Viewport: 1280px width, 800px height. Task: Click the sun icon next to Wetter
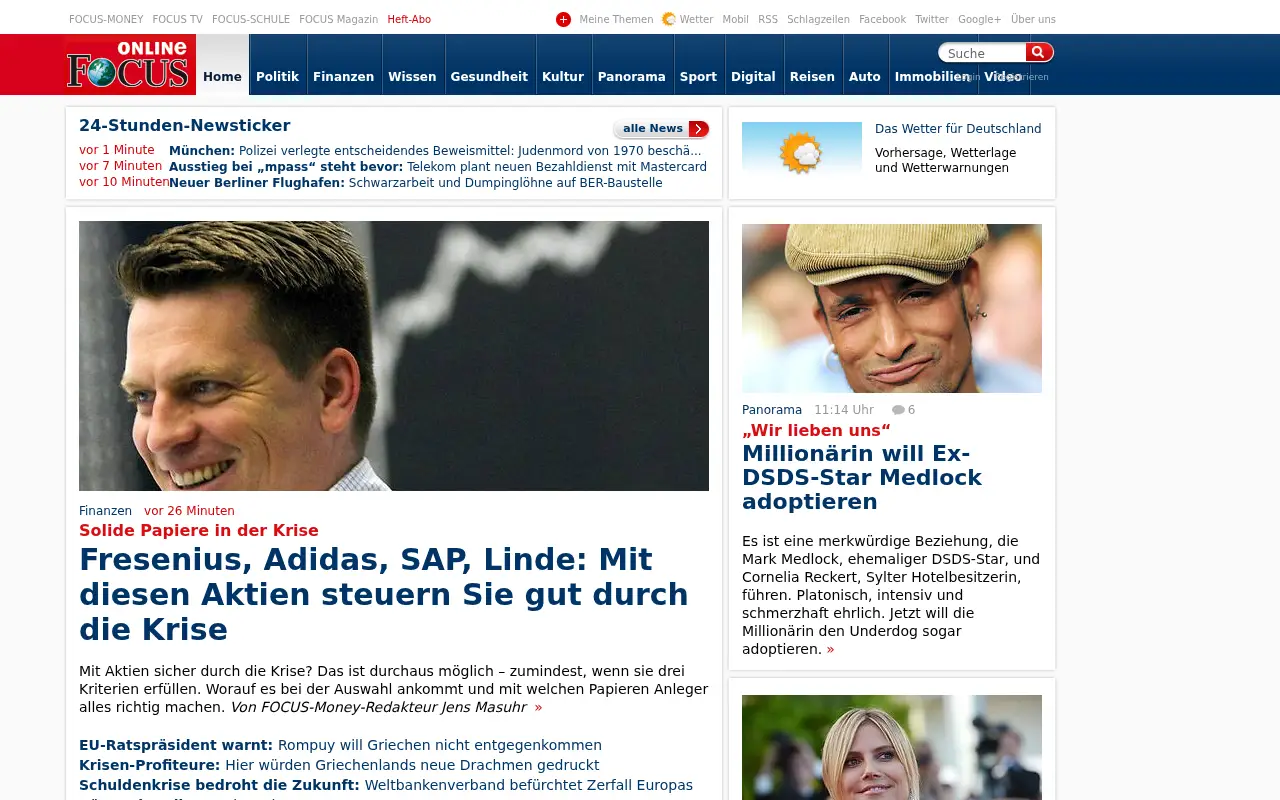tap(669, 19)
